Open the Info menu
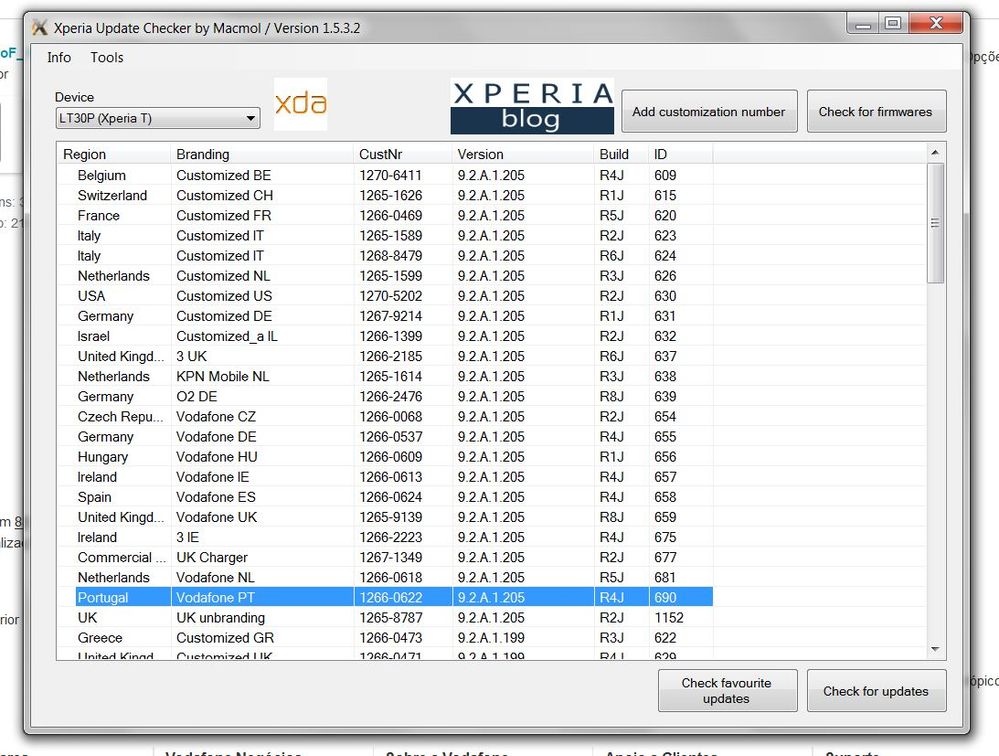Image resolution: width=999 pixels, height=756 pixels. pyautogui.click(x=59, y=58)
